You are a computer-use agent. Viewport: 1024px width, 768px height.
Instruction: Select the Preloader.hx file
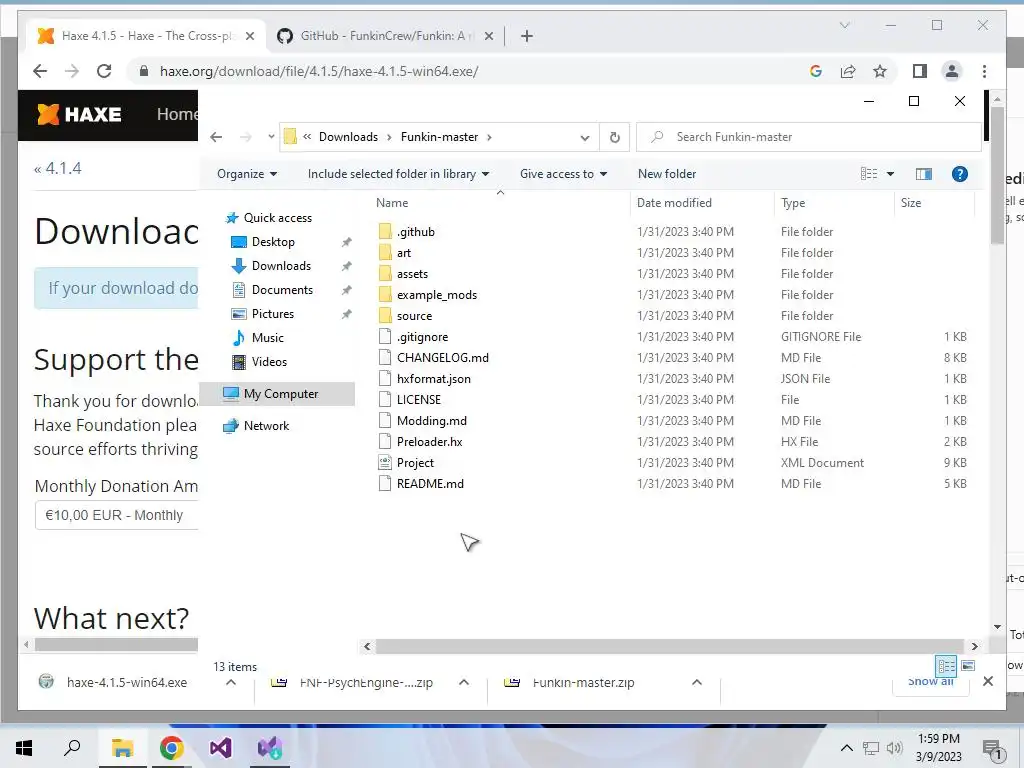point(429,441)
